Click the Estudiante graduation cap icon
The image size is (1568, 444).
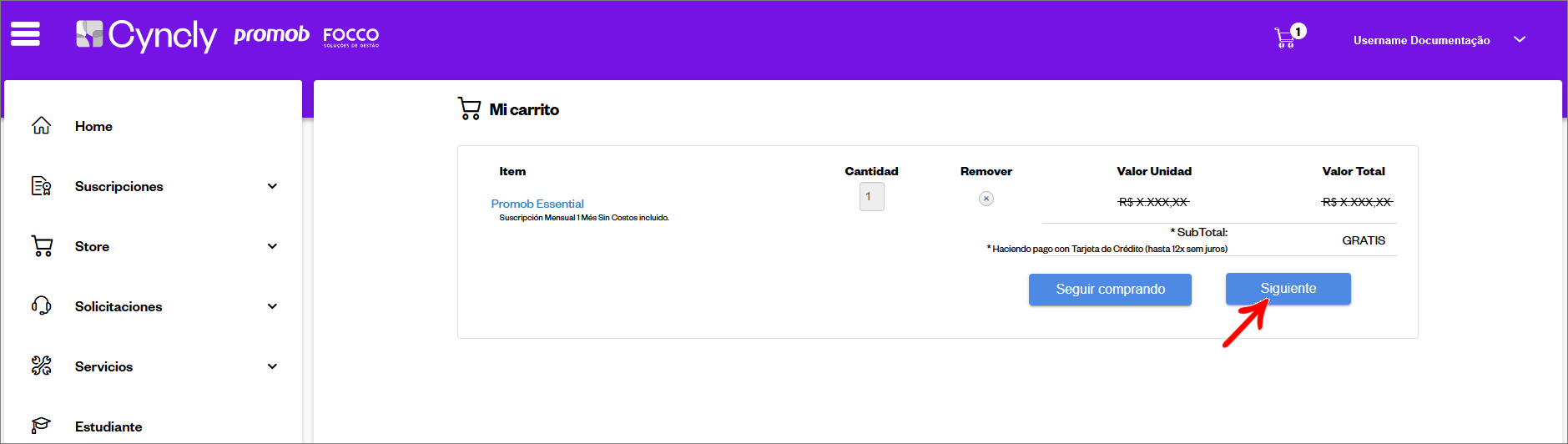pos(41,426)
